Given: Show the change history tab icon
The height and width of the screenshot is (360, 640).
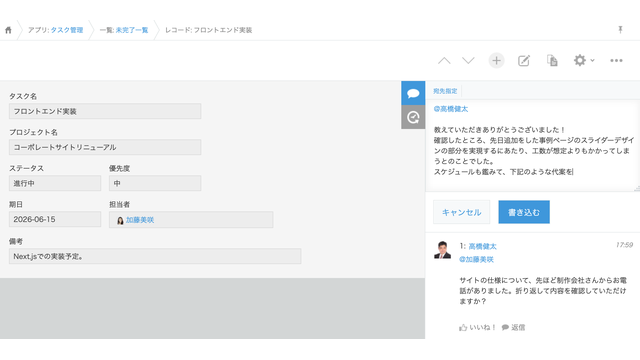Looking at the screenshot, I should [x=413, y=117].
